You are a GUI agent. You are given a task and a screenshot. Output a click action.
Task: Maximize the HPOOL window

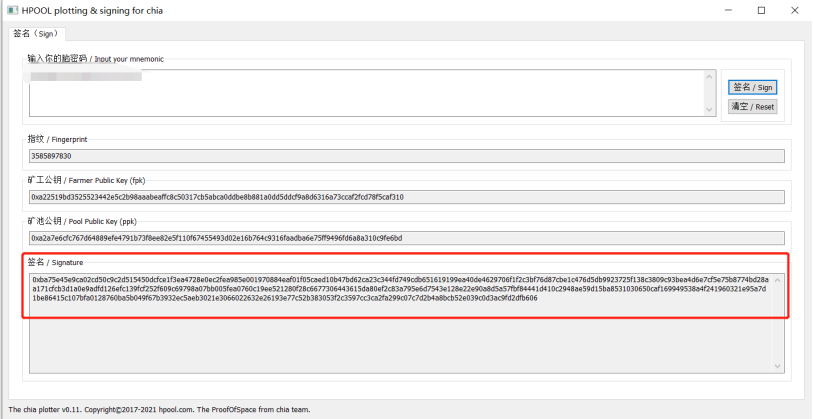click(x=760, y=11)
